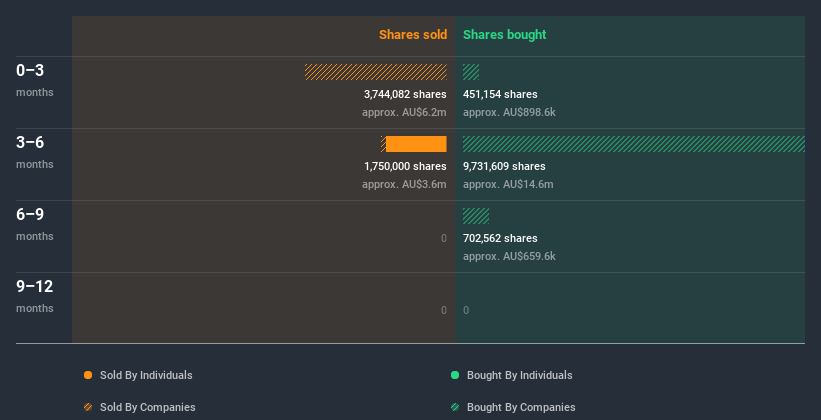This screenshot has width=821, height=420.
Task: Click the orange Sold By Individuals legend dot
Action: click(88, 375)
